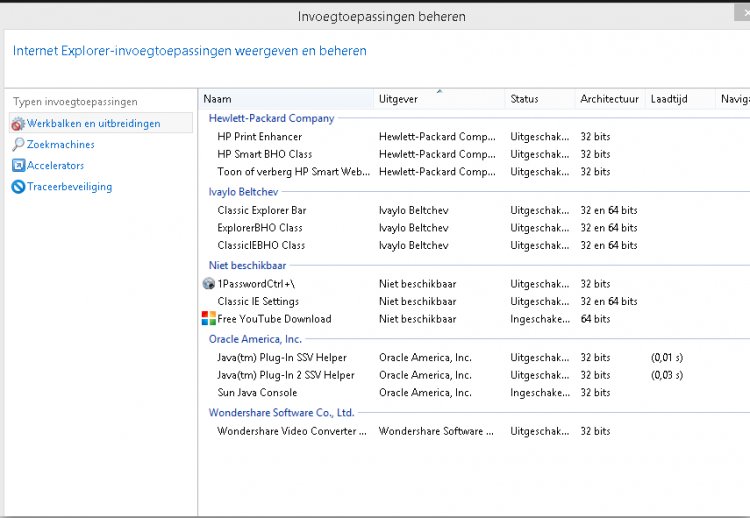Click the Accelerators arrow icon

[18, 165]
